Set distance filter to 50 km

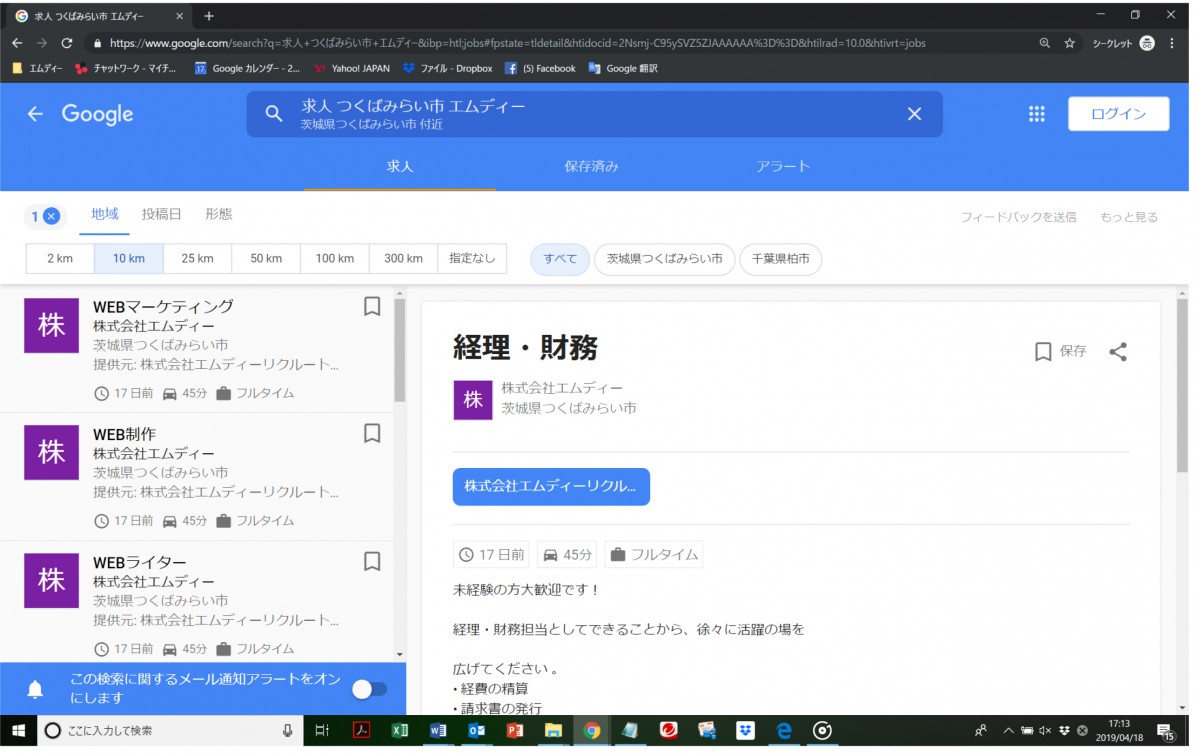click(x=266, y=258)
